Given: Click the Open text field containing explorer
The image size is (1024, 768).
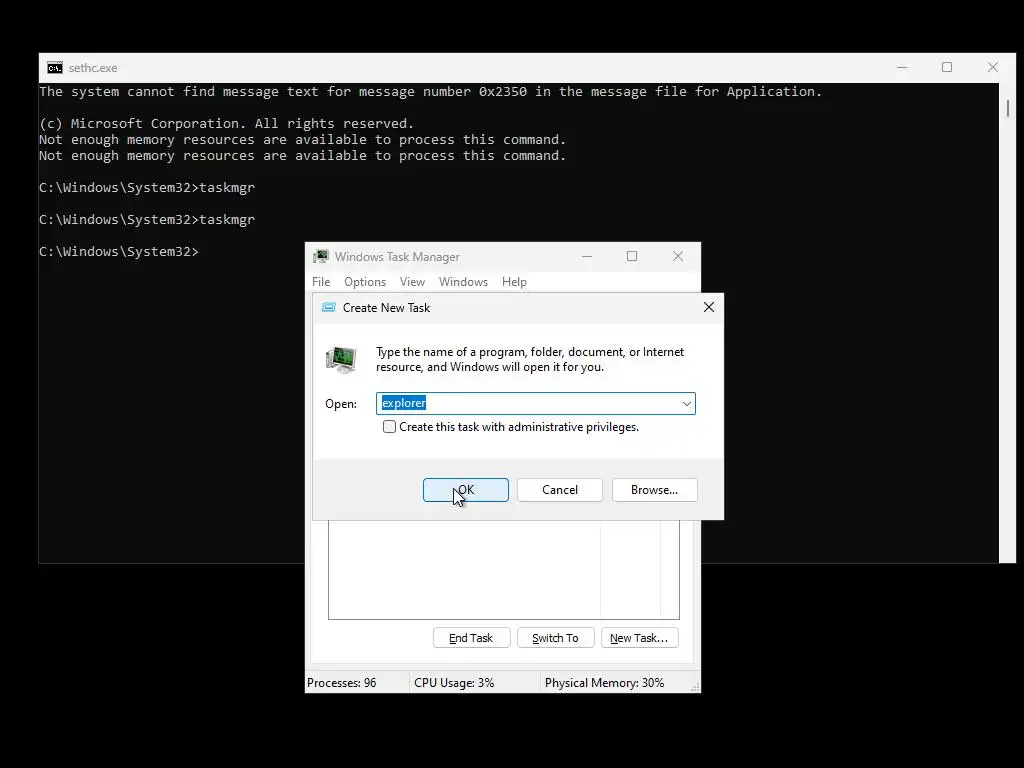Looking at the screenshot, I should point(536,404).
